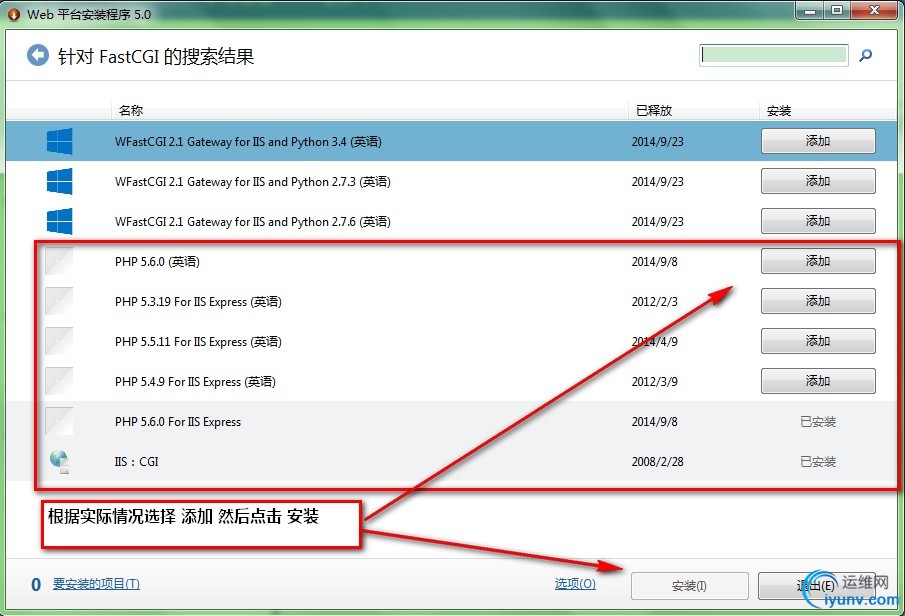
Task: Add WFastCGI 2.1 Gateway for Python 3.4
Action: (x=818, y=141)
